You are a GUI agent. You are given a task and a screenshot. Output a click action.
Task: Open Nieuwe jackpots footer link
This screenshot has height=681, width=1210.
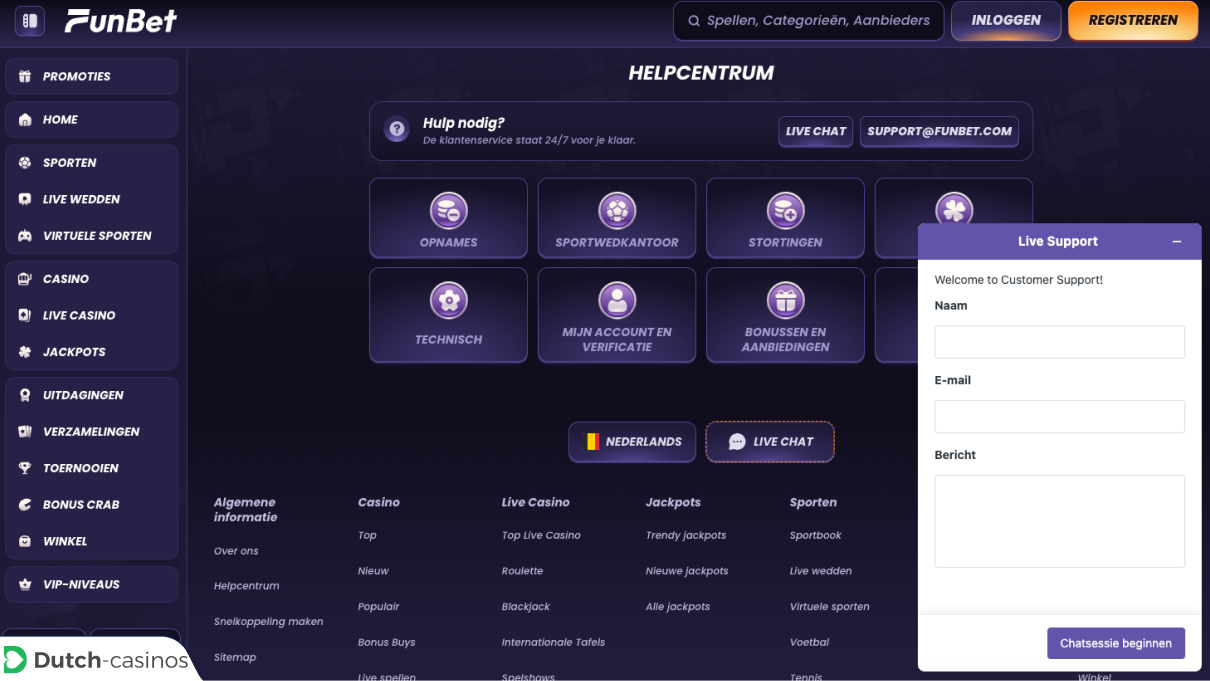(687, 571)
